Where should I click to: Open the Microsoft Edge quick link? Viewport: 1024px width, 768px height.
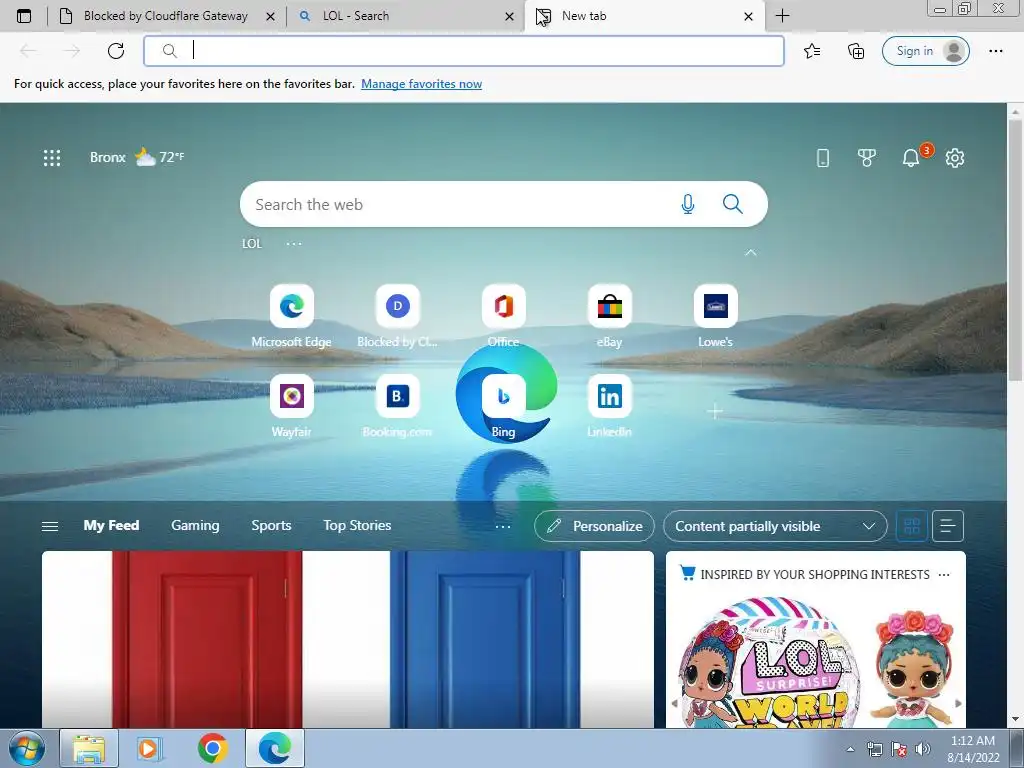[x=291, y=316]
